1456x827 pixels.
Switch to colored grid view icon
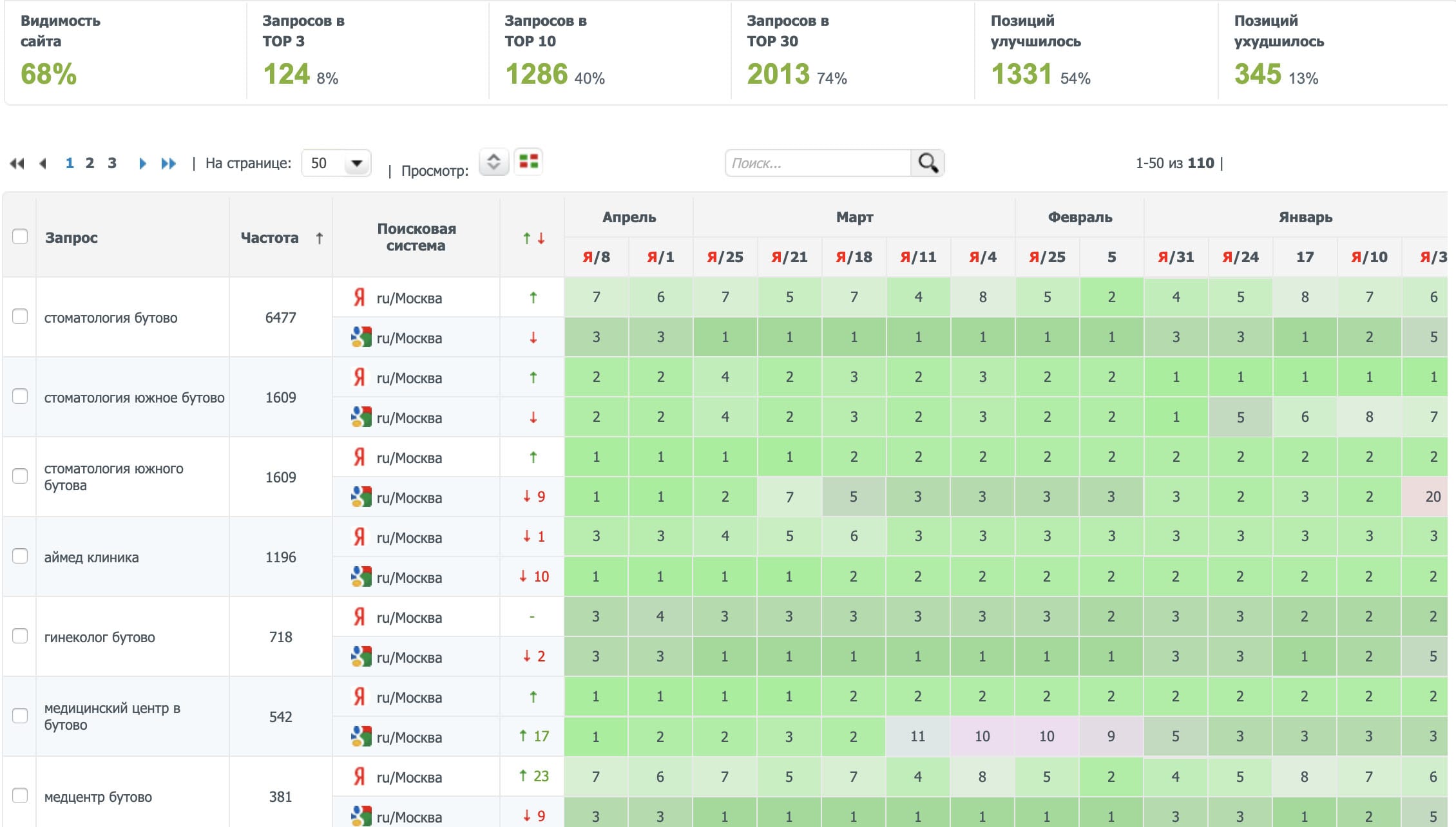tap(528, 161)
